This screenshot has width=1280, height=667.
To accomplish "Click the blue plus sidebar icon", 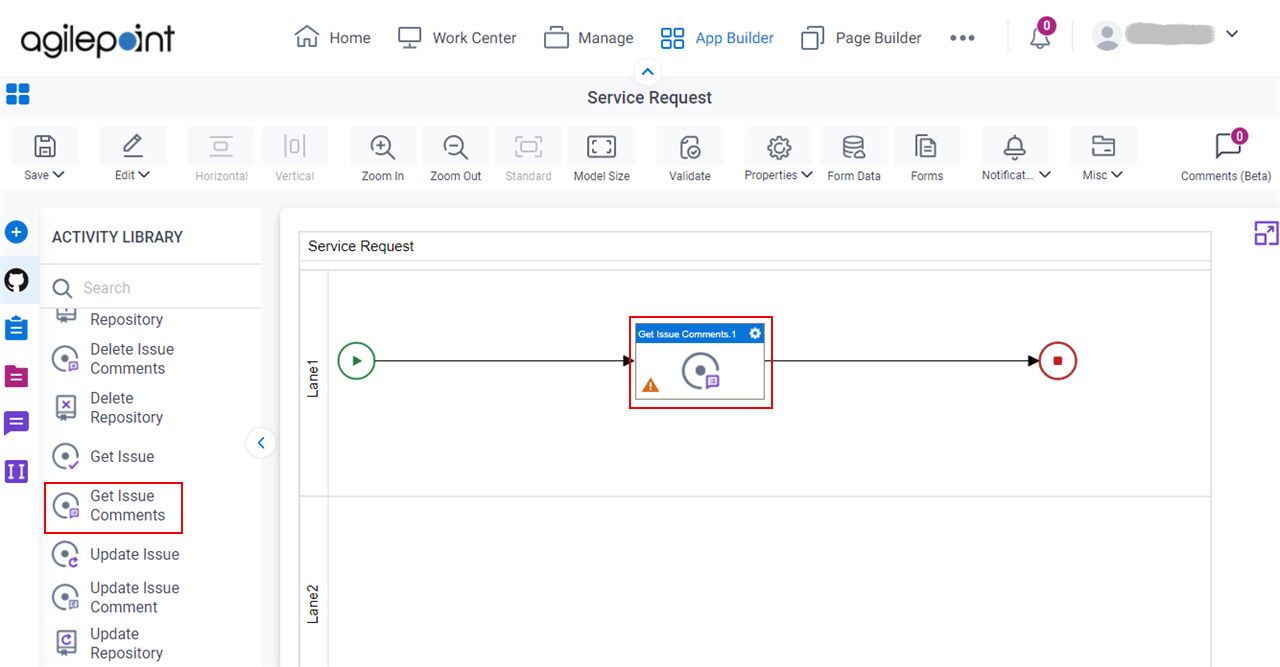I will point(16,232).
